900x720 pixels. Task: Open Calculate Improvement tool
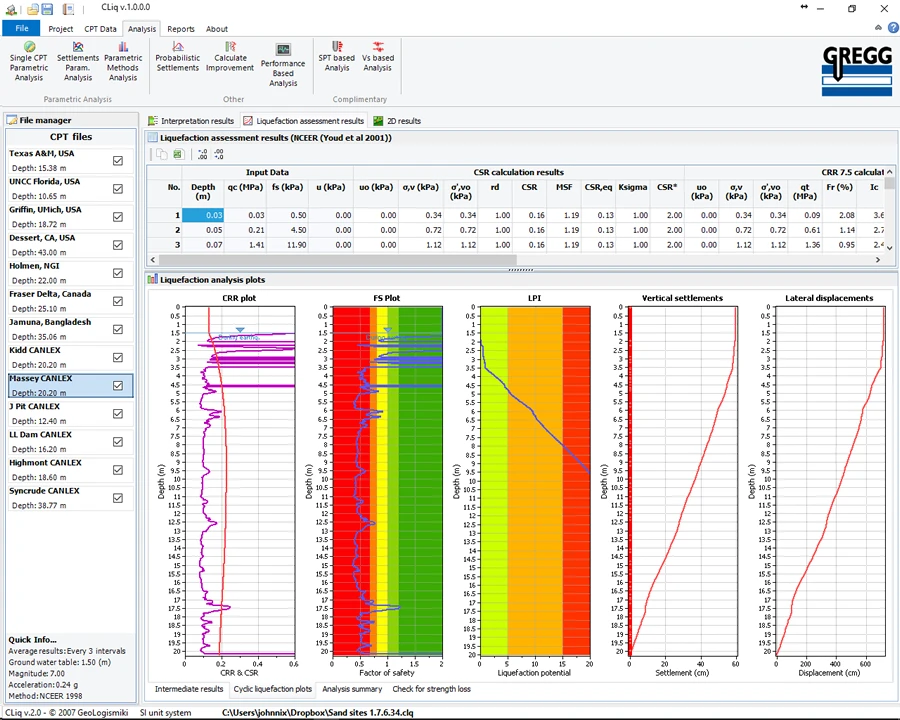230,56
